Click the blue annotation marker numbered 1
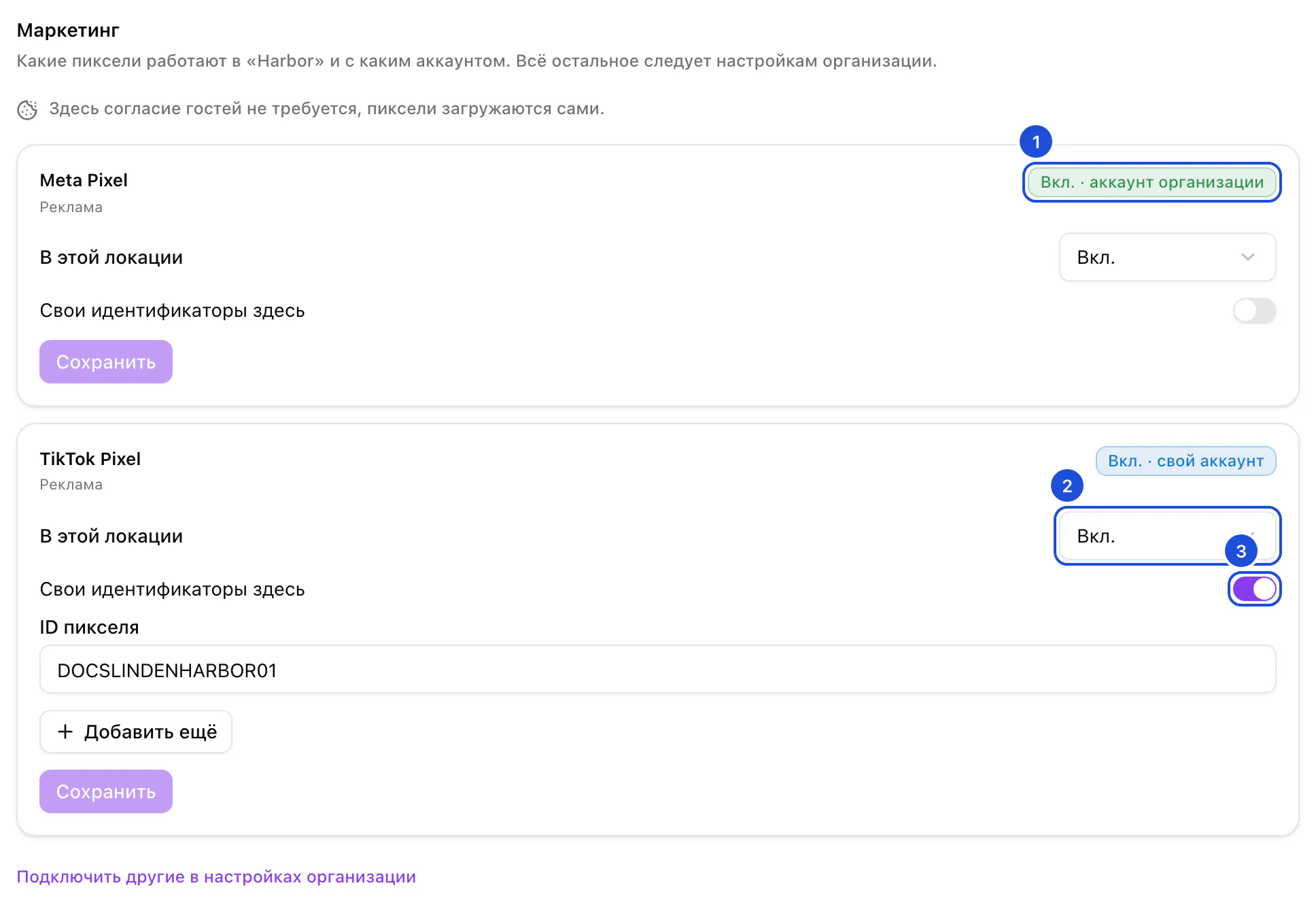 click(1036, 142)
